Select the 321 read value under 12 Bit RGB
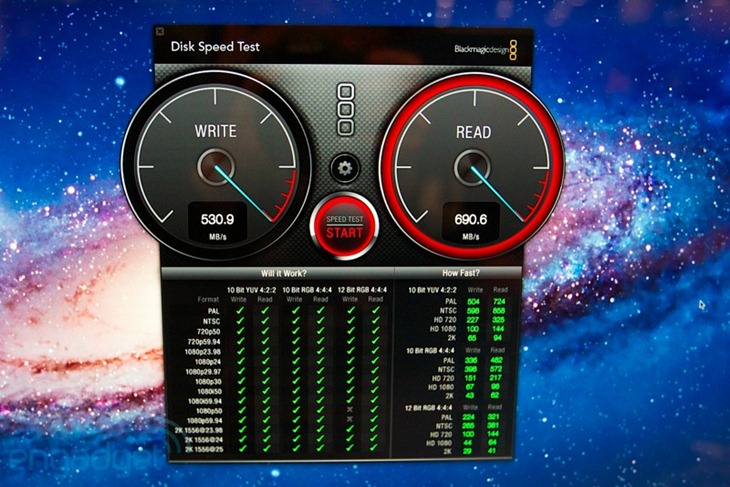Viewport: 730px width, 487px height. tap(493, 417)
